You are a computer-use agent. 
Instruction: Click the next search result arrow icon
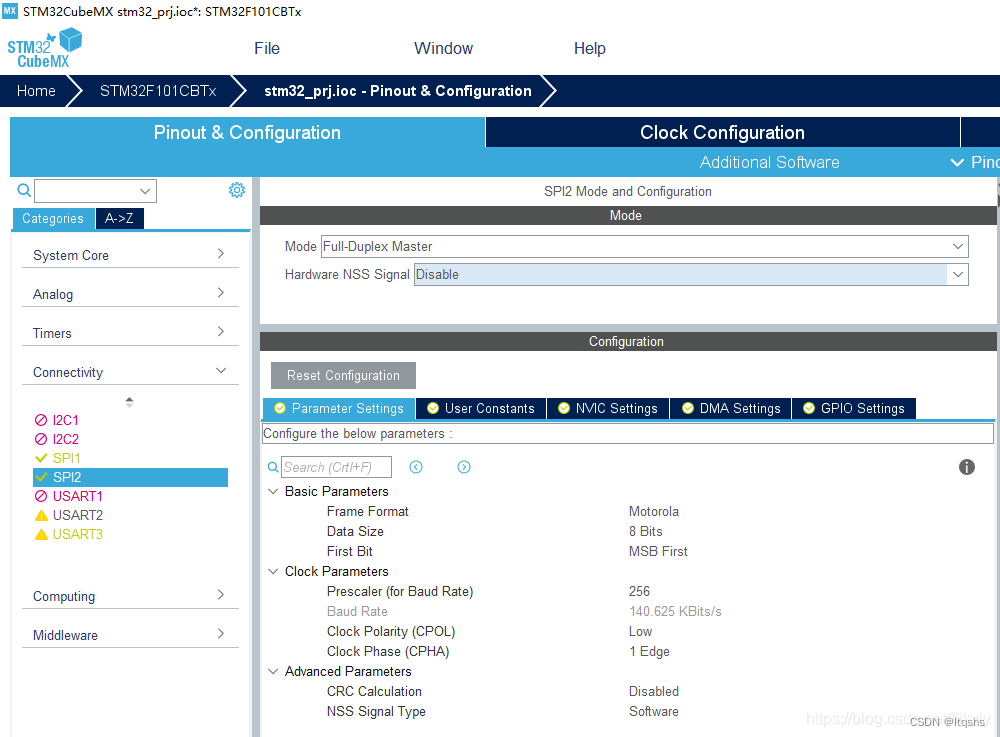tap(464, 467)
